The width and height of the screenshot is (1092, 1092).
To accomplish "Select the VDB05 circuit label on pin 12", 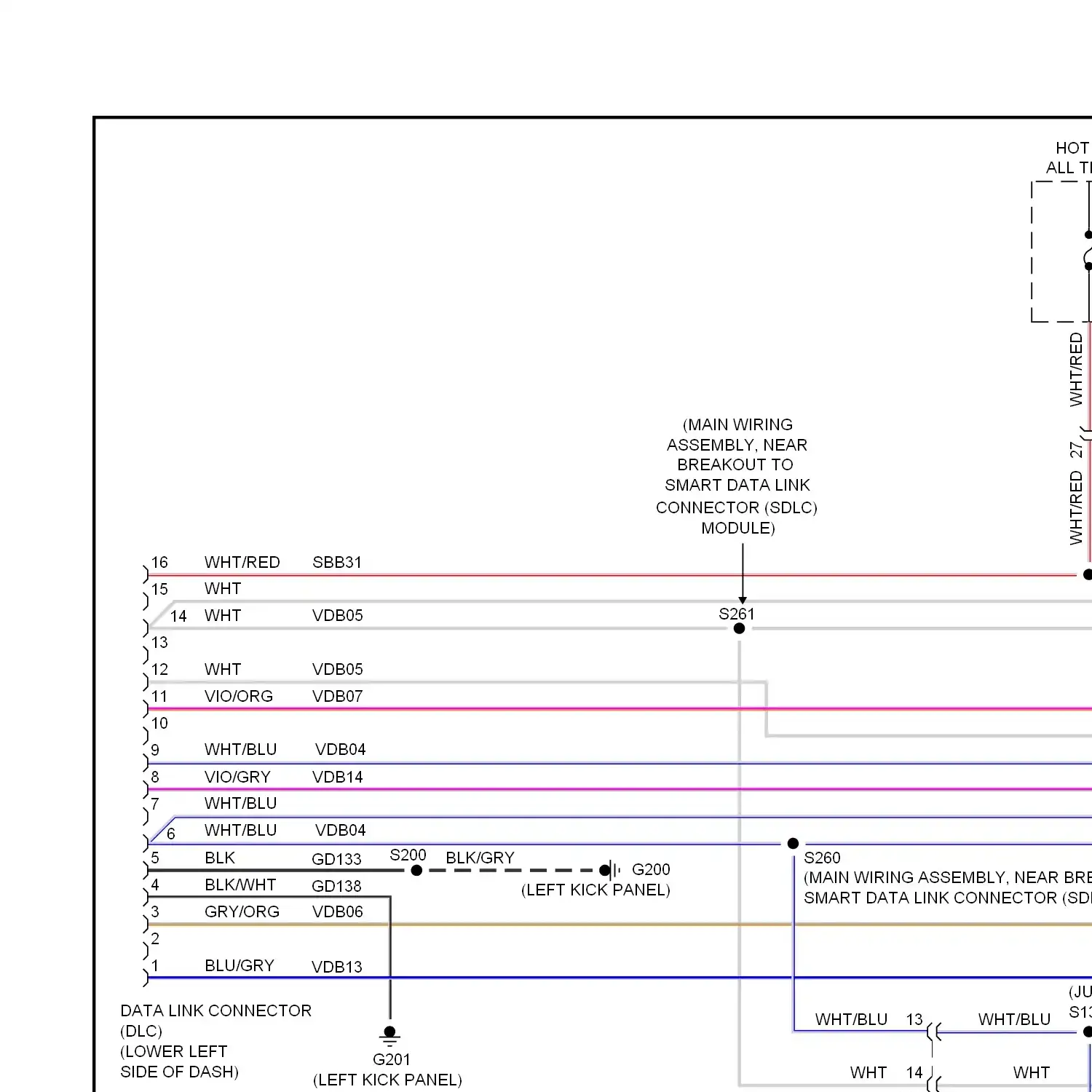I will (338, 669).
